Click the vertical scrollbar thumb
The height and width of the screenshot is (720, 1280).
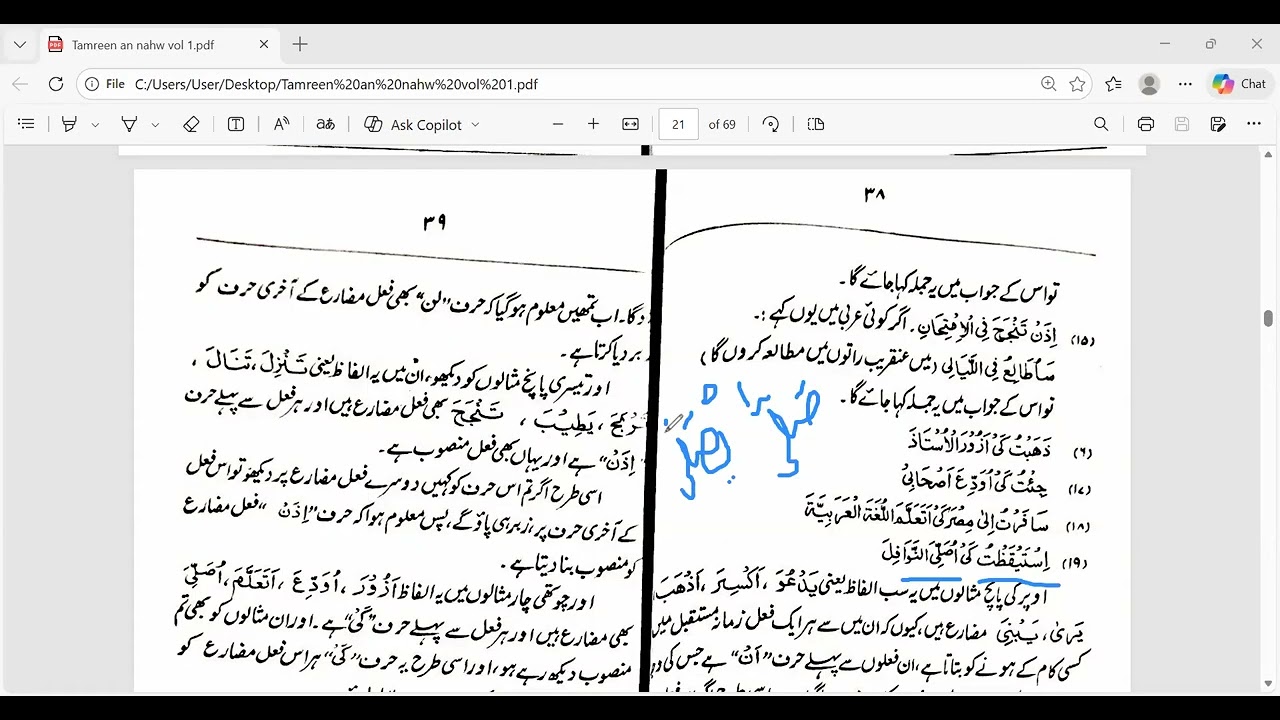point(1268,318)
